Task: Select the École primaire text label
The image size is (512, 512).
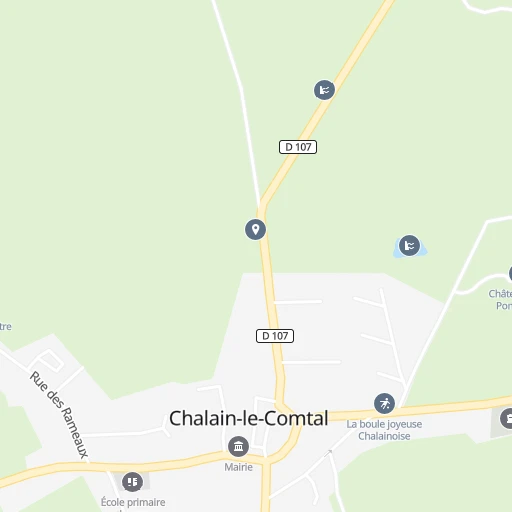Action: tap(133, 502)
